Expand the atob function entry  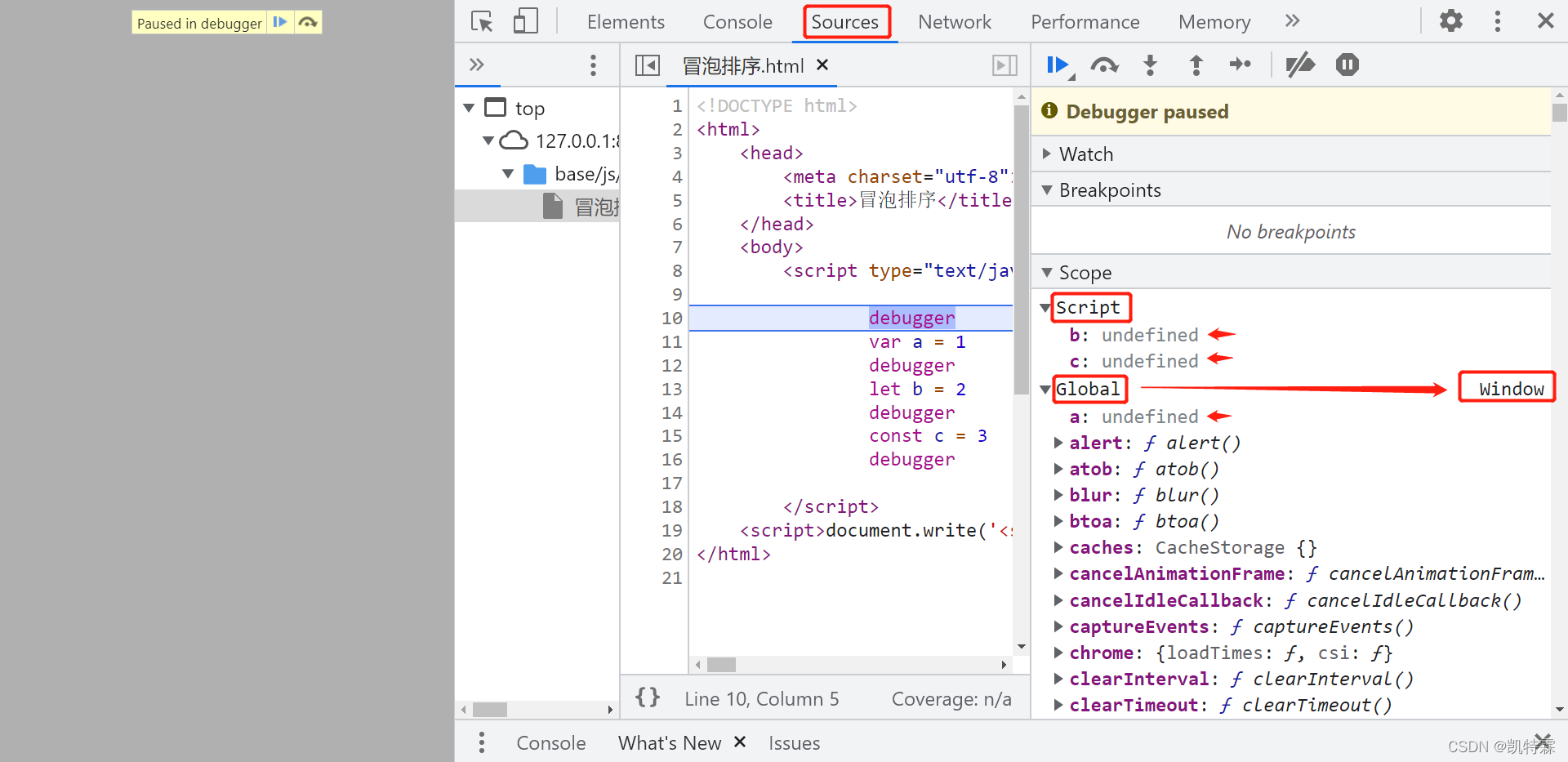pyautogui.click(x=1058, y=469)
